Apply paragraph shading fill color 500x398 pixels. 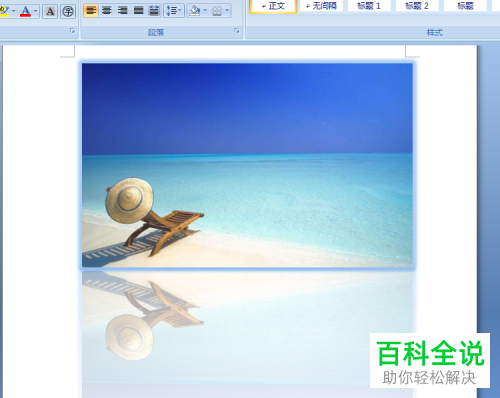pyautogui.click(x=194, y=11)
